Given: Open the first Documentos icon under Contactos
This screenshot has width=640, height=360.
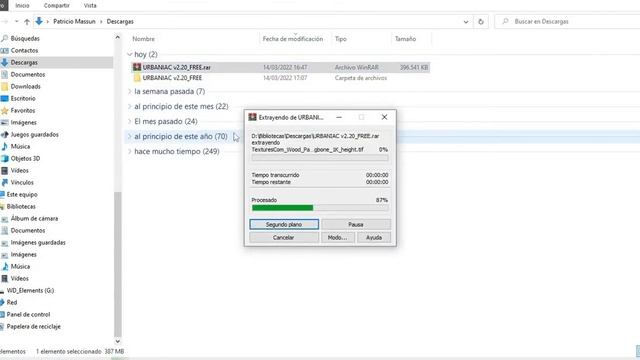Looking at the screenshot, I should tap(4, 75).
